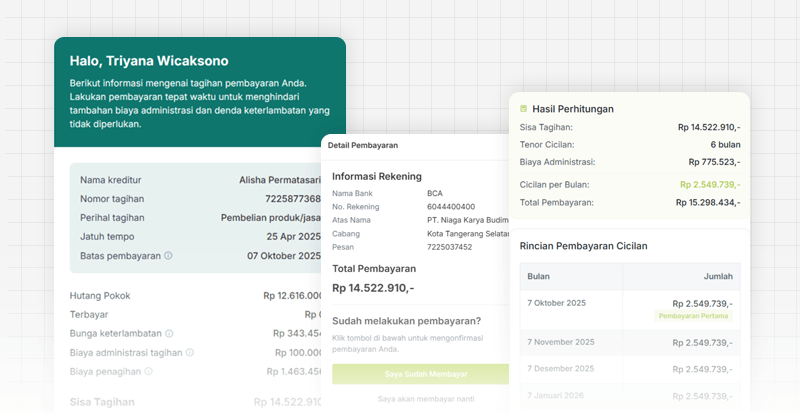Click the Hasil Perhitungan calculator icon
Viewport: 800px width, 413px height.
[525, 108]
